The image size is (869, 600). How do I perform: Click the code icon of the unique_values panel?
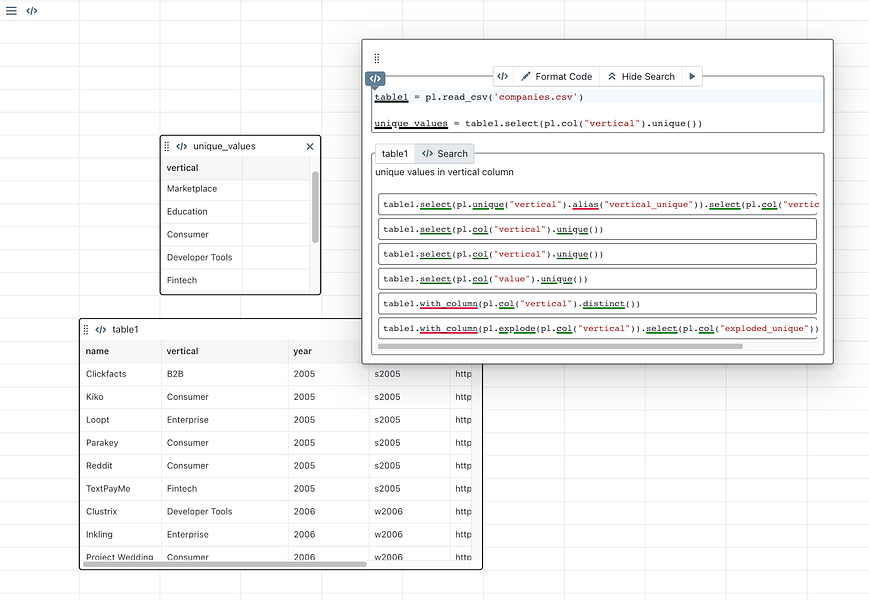(x=181, y=146)
